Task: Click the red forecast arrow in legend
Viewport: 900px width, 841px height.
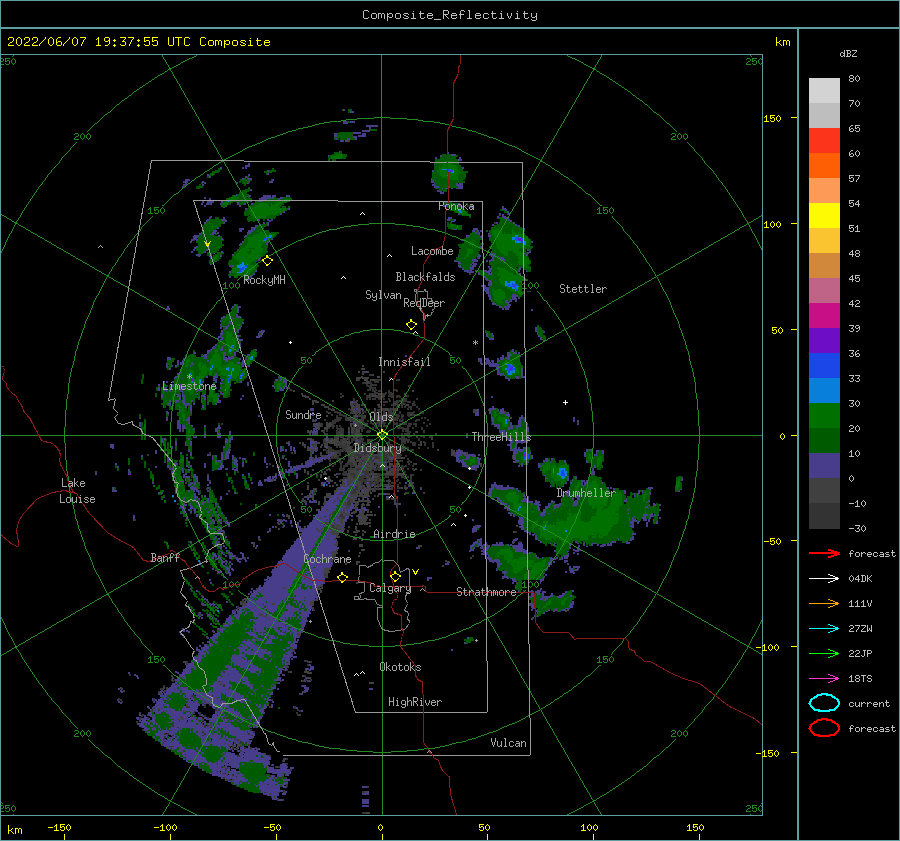Action: point(824,553)
